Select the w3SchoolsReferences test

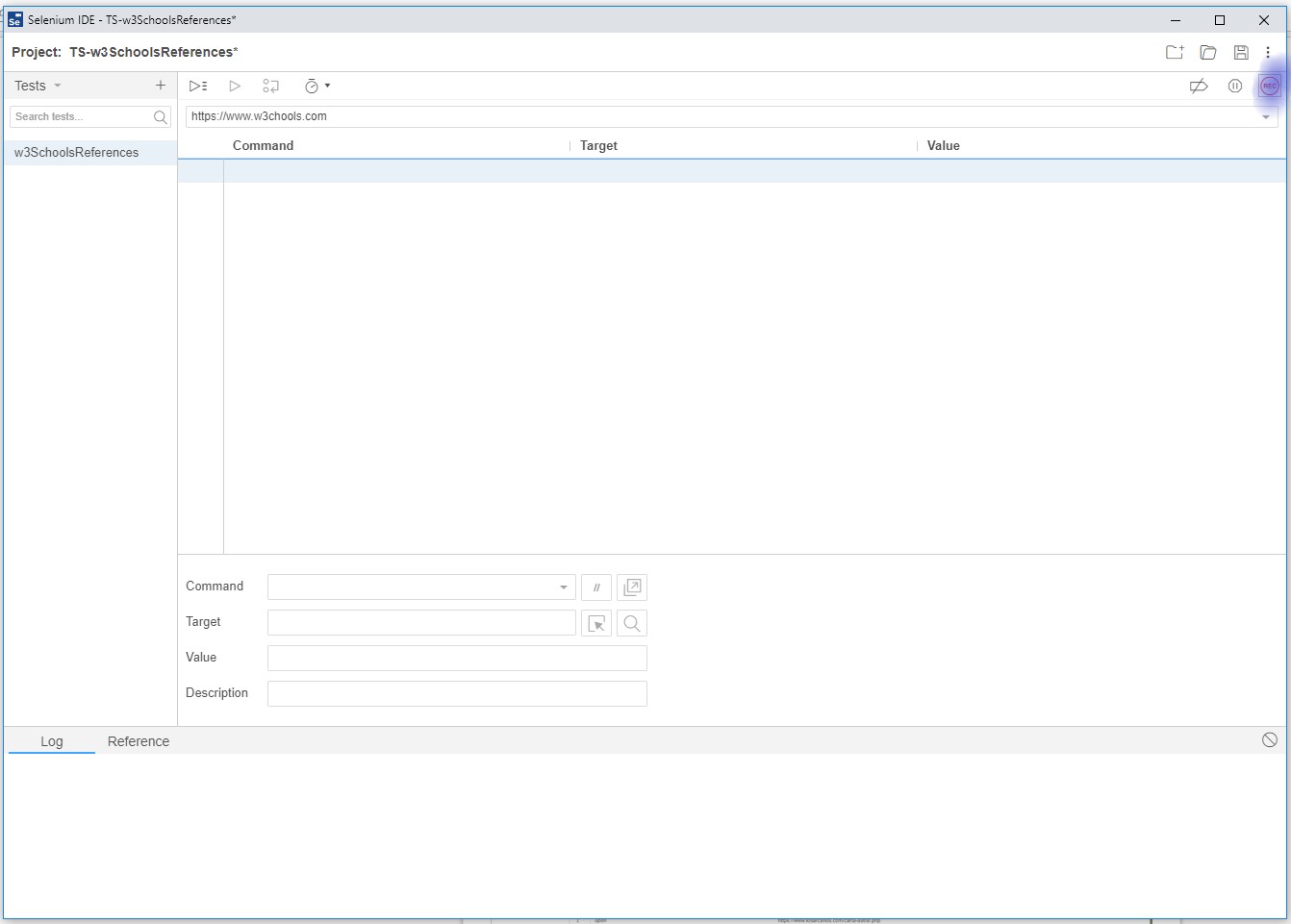click(x=90, y=153)
